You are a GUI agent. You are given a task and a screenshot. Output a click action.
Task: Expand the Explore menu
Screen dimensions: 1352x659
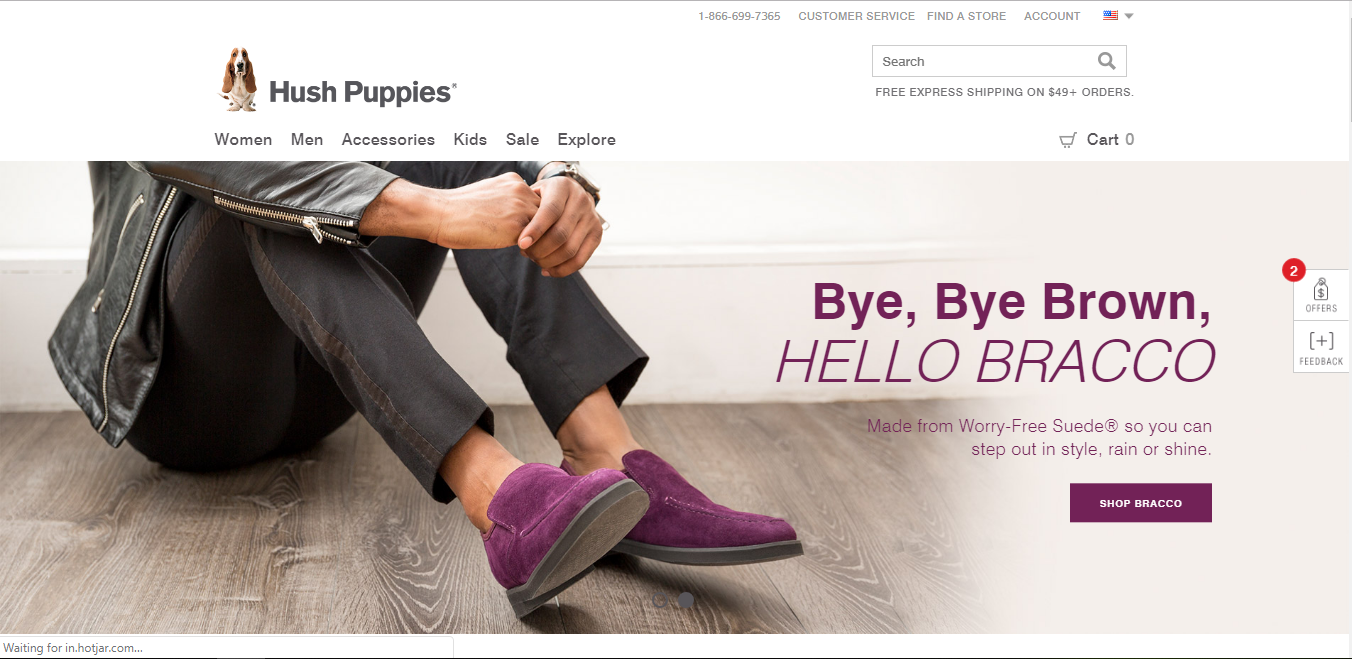point(587,140)
